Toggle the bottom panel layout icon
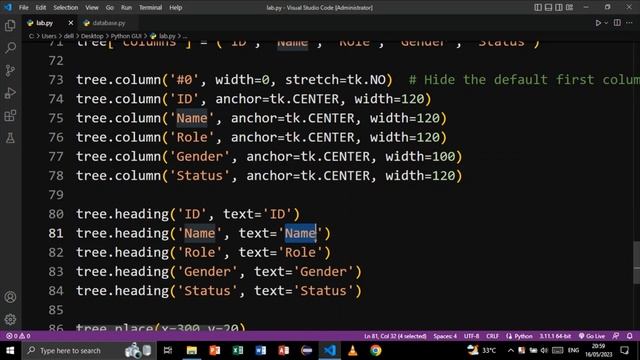The image size is (640, 360). click(x=549, y=7)
